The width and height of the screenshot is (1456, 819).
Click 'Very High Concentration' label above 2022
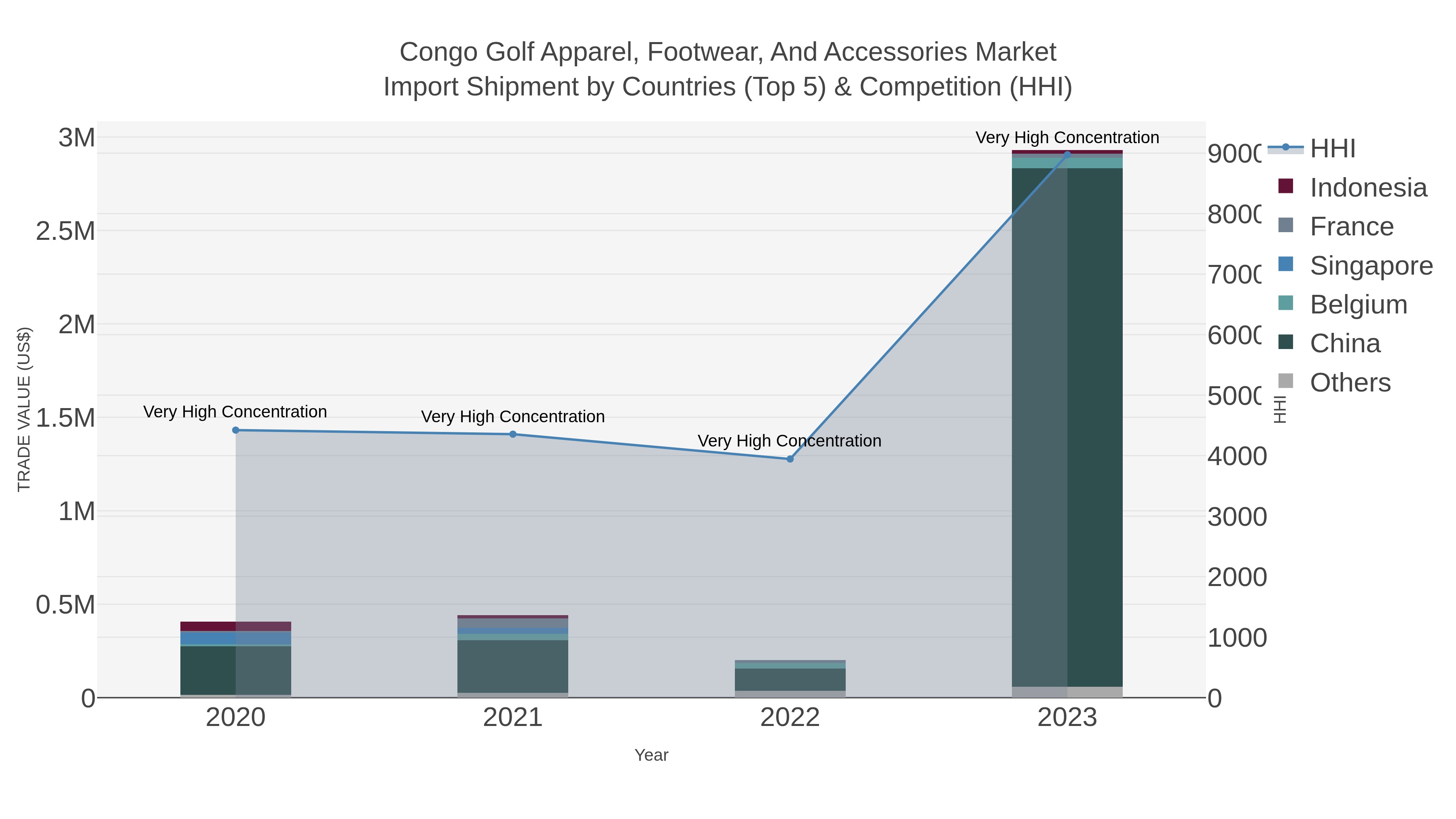(789, 441)
